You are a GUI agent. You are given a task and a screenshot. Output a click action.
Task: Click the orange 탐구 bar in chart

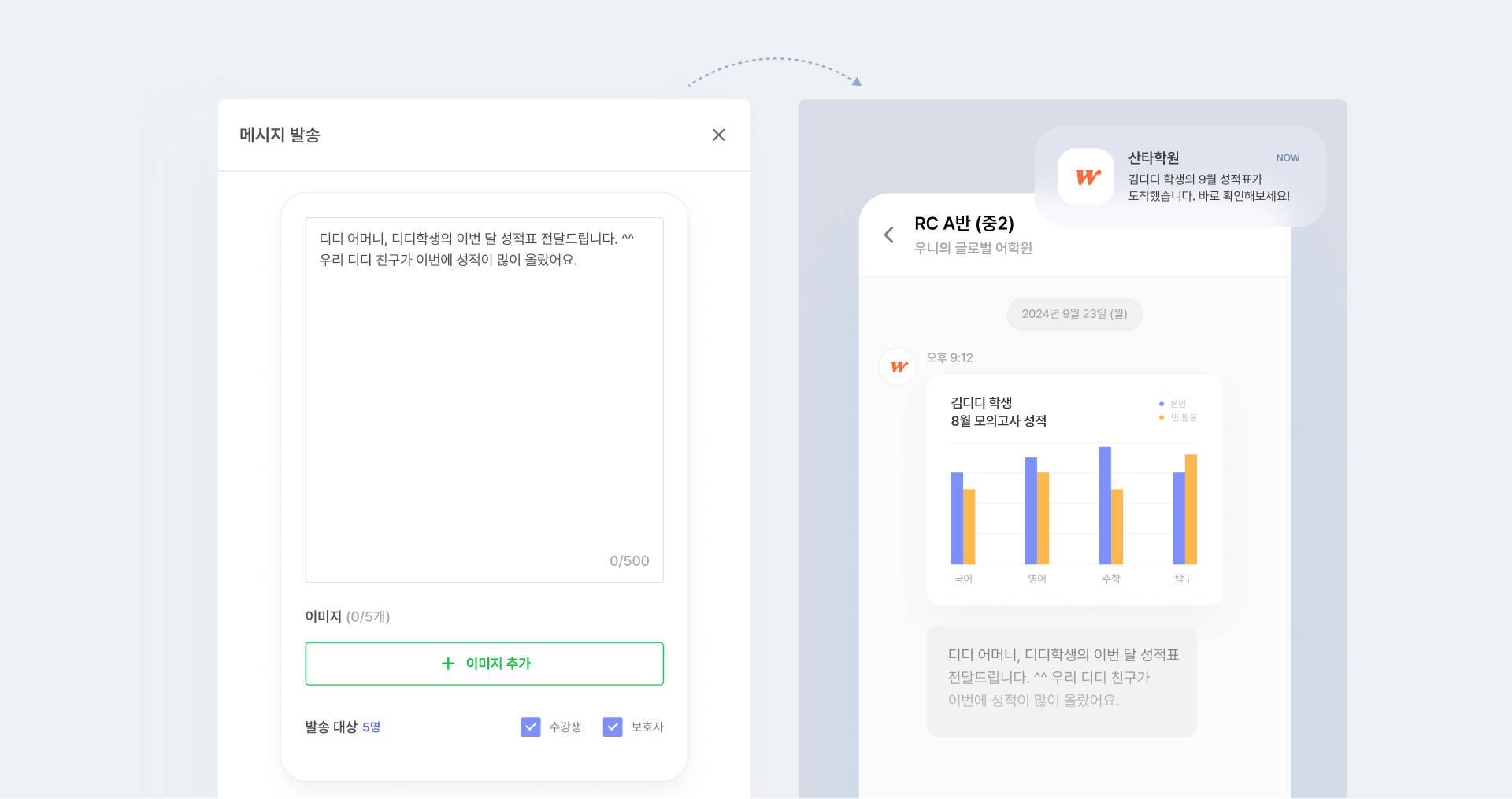1191,509
